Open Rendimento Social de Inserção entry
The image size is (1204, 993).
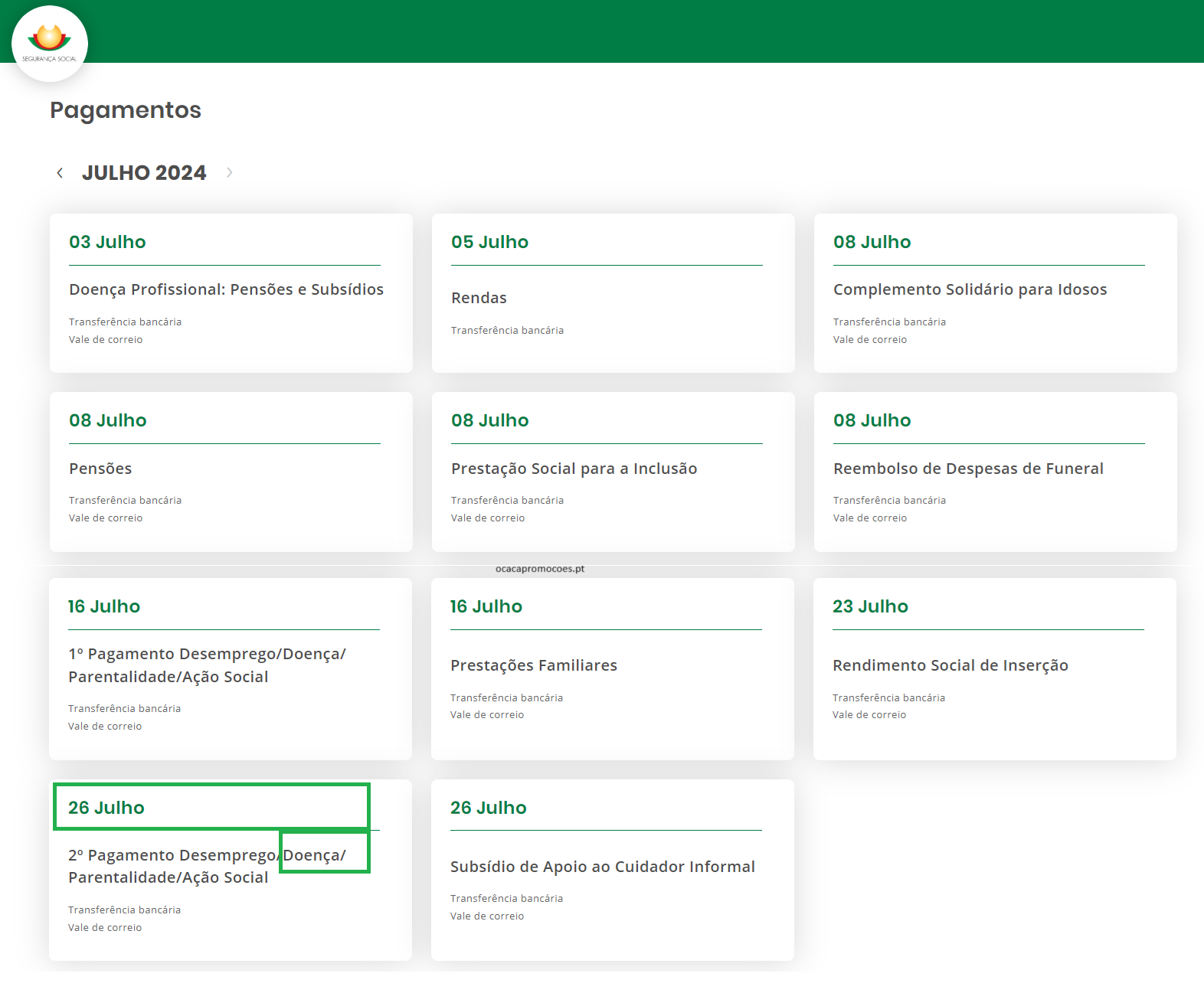[x=950, y=665]
